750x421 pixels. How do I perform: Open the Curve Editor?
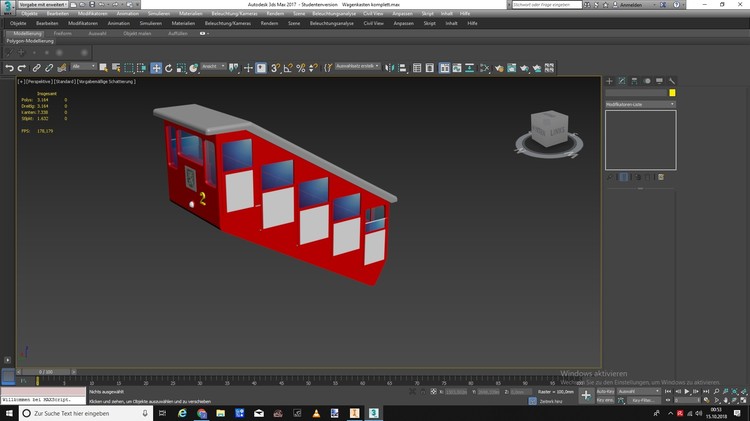(x=457, y=68)
